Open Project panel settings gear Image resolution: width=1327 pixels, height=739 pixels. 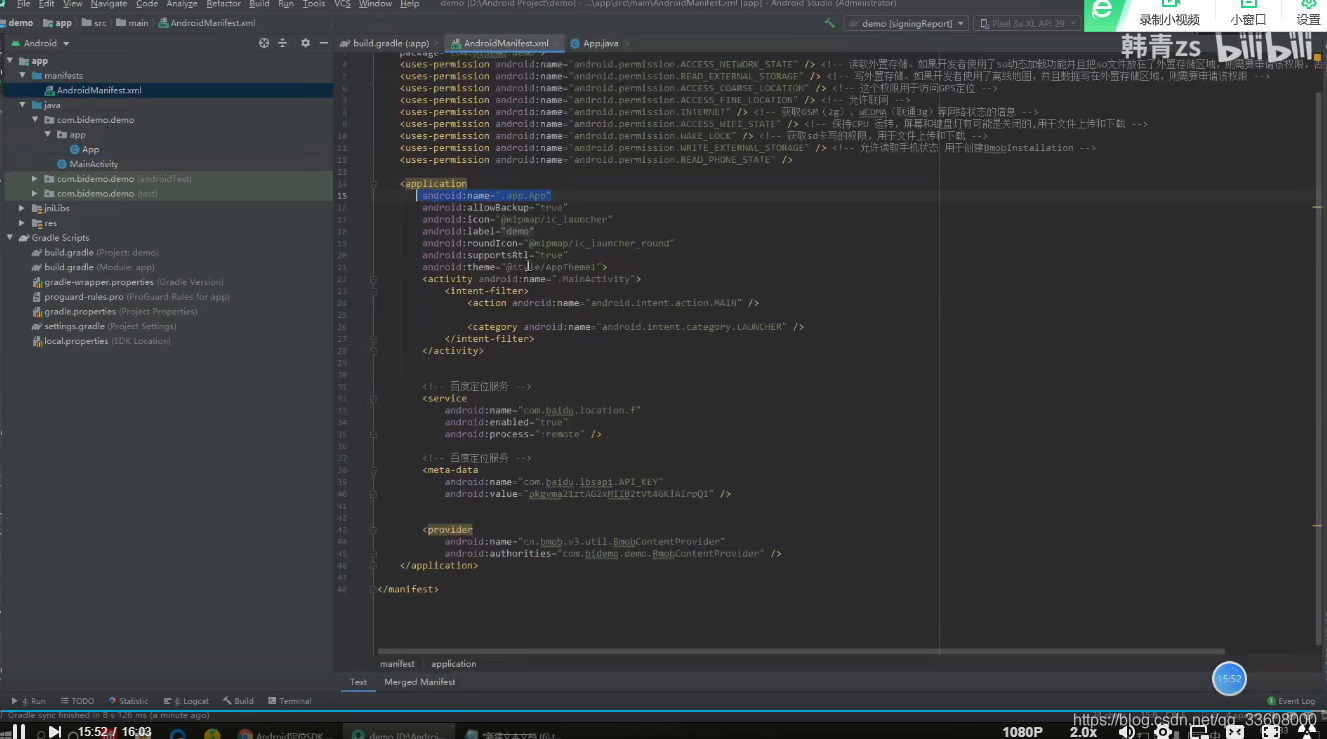tap(306, 43)
